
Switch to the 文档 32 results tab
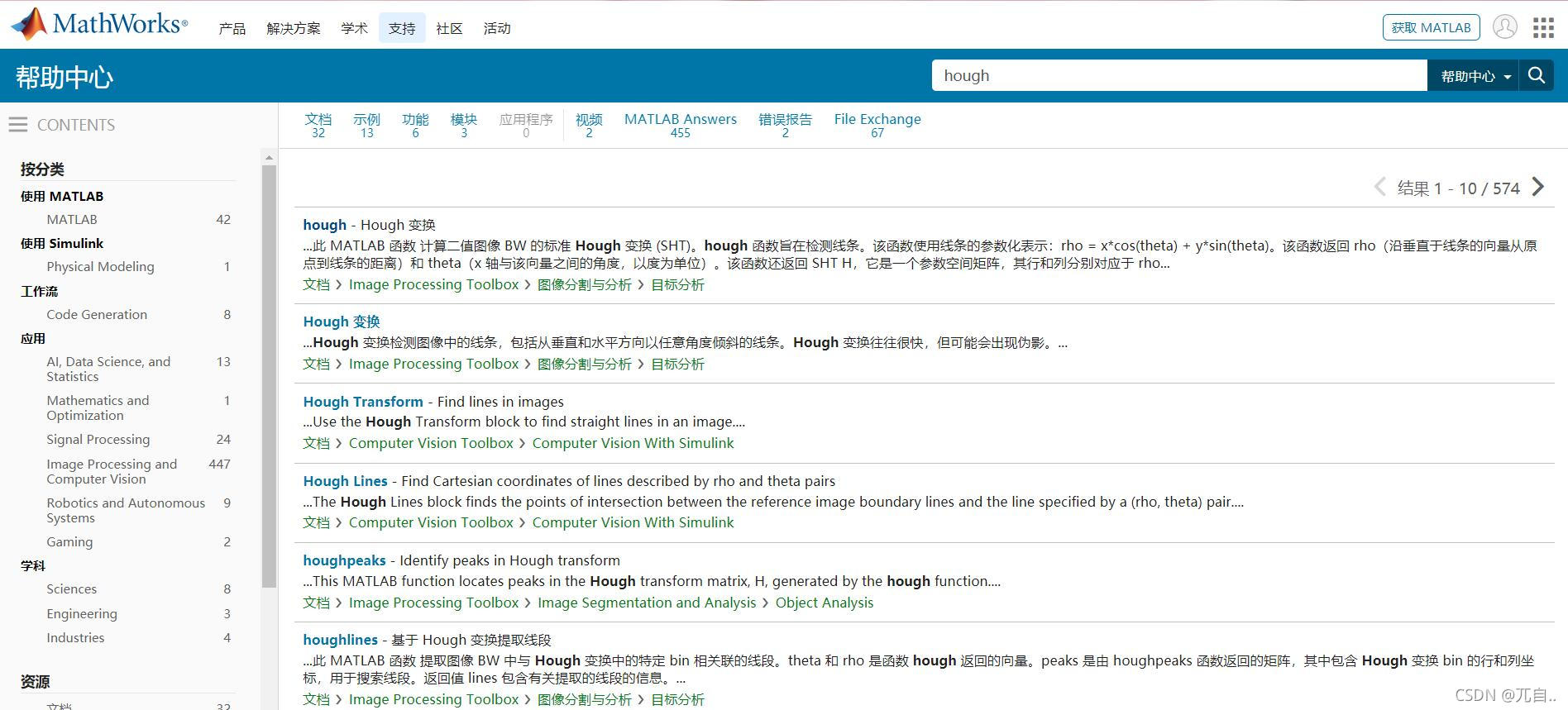318,126
